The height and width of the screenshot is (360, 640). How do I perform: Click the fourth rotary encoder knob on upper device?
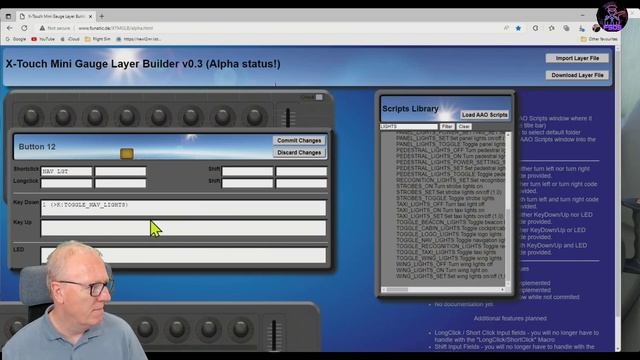127,117
